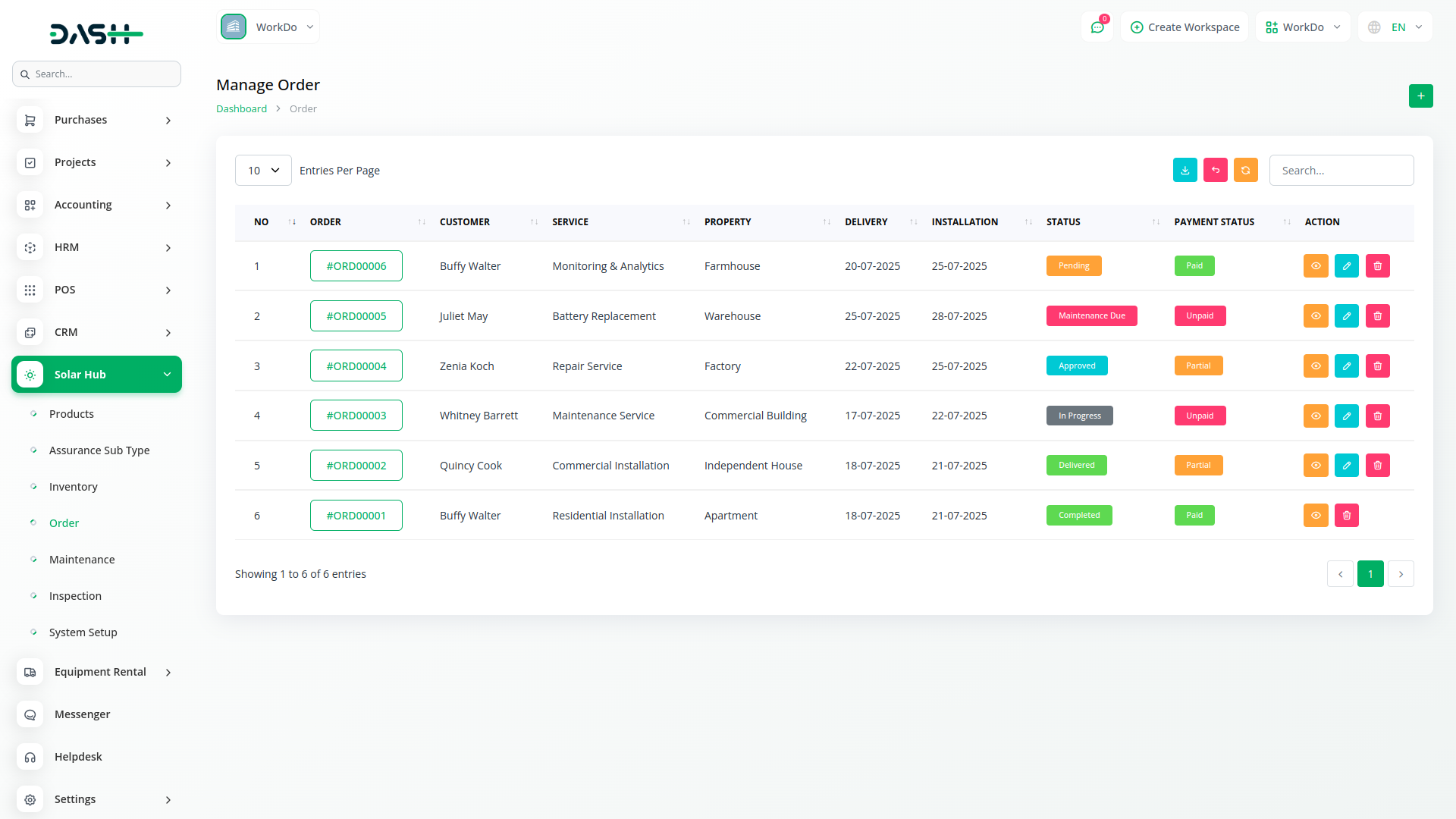This screenshot has height=819, width=1456.
Task: Click the Maintenance Due status badge
Action: tap(1091, 316)
